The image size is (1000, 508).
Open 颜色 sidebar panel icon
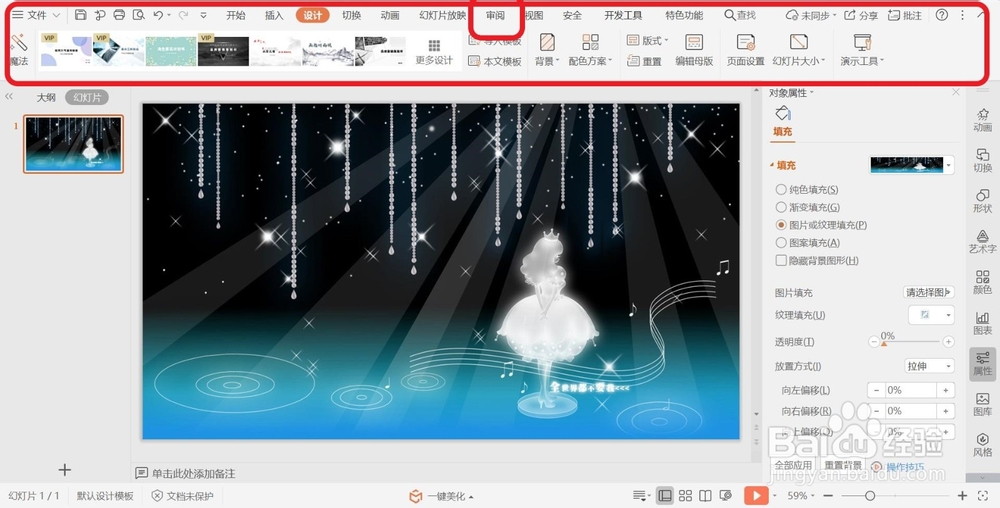[982, 282]
